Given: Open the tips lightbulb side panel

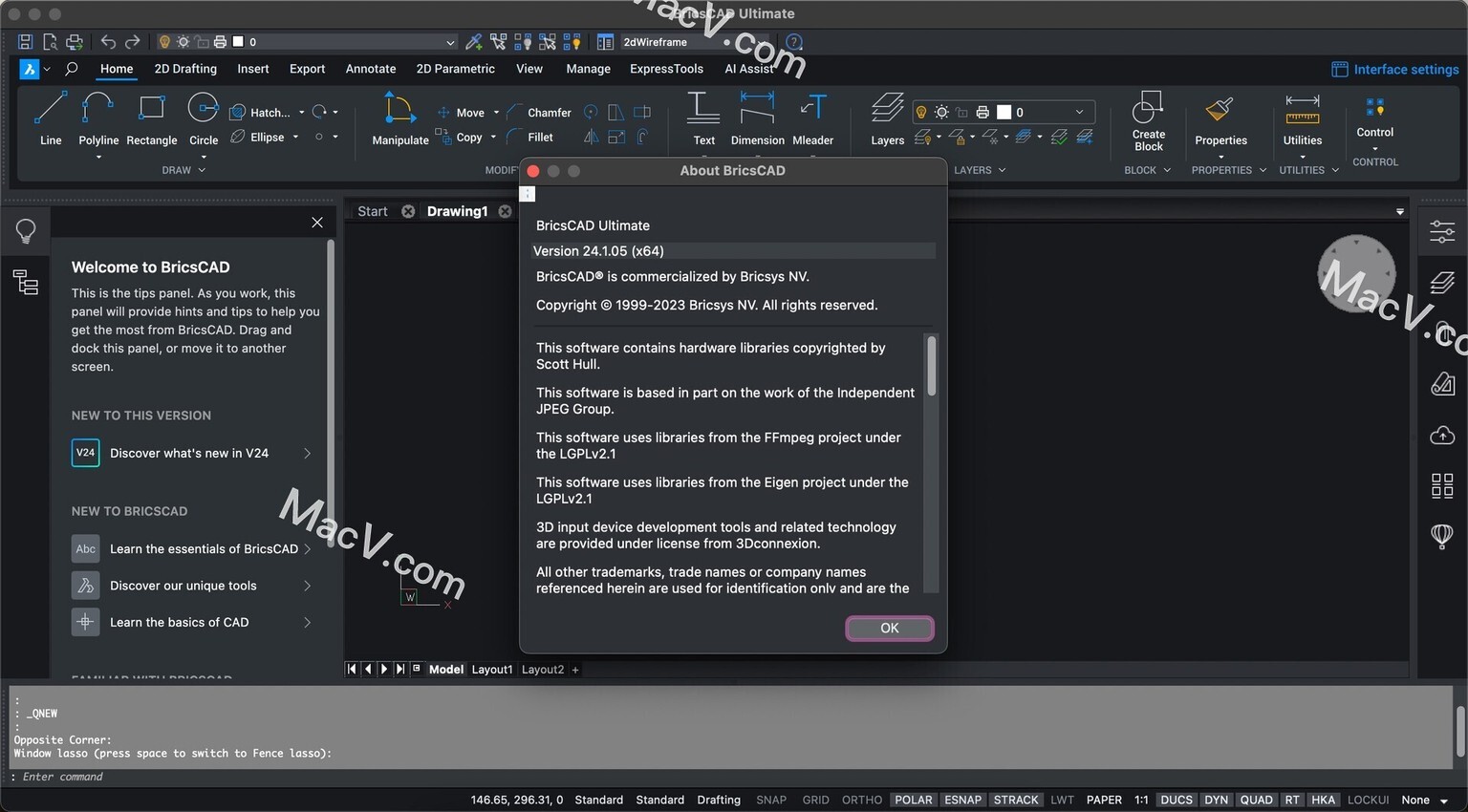Looking at the screenshot, I should (x=26, y=231).
